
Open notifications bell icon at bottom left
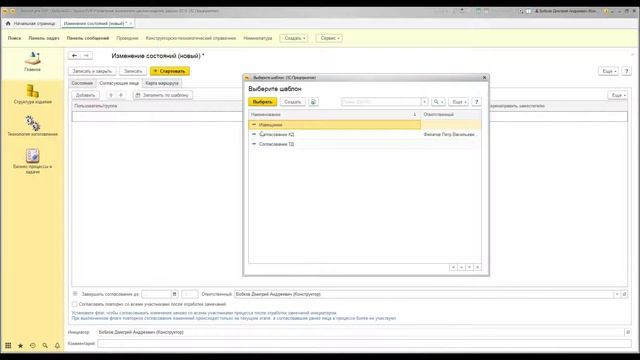coord(57,345)
